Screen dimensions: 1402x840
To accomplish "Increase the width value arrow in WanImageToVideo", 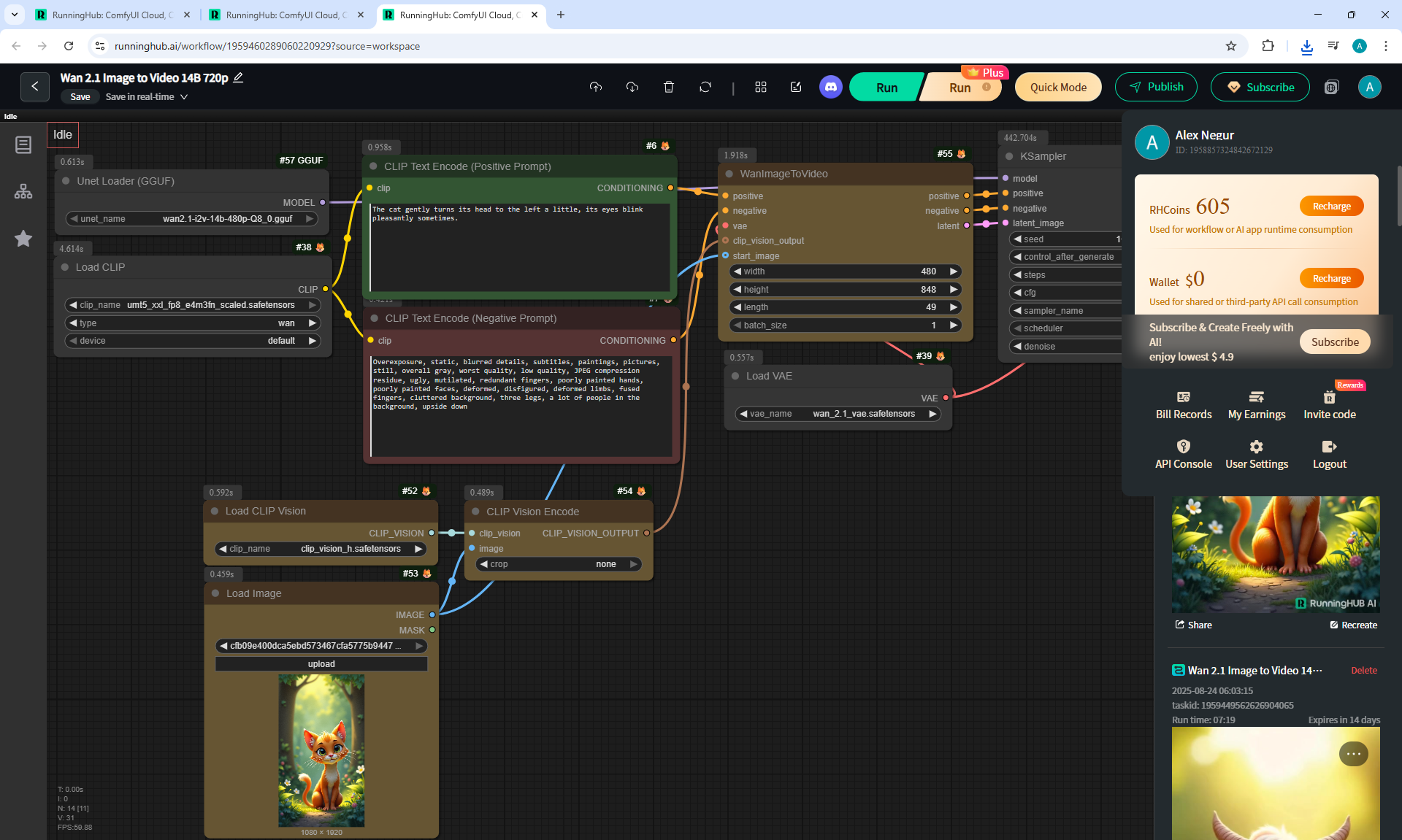I will 953,271.
